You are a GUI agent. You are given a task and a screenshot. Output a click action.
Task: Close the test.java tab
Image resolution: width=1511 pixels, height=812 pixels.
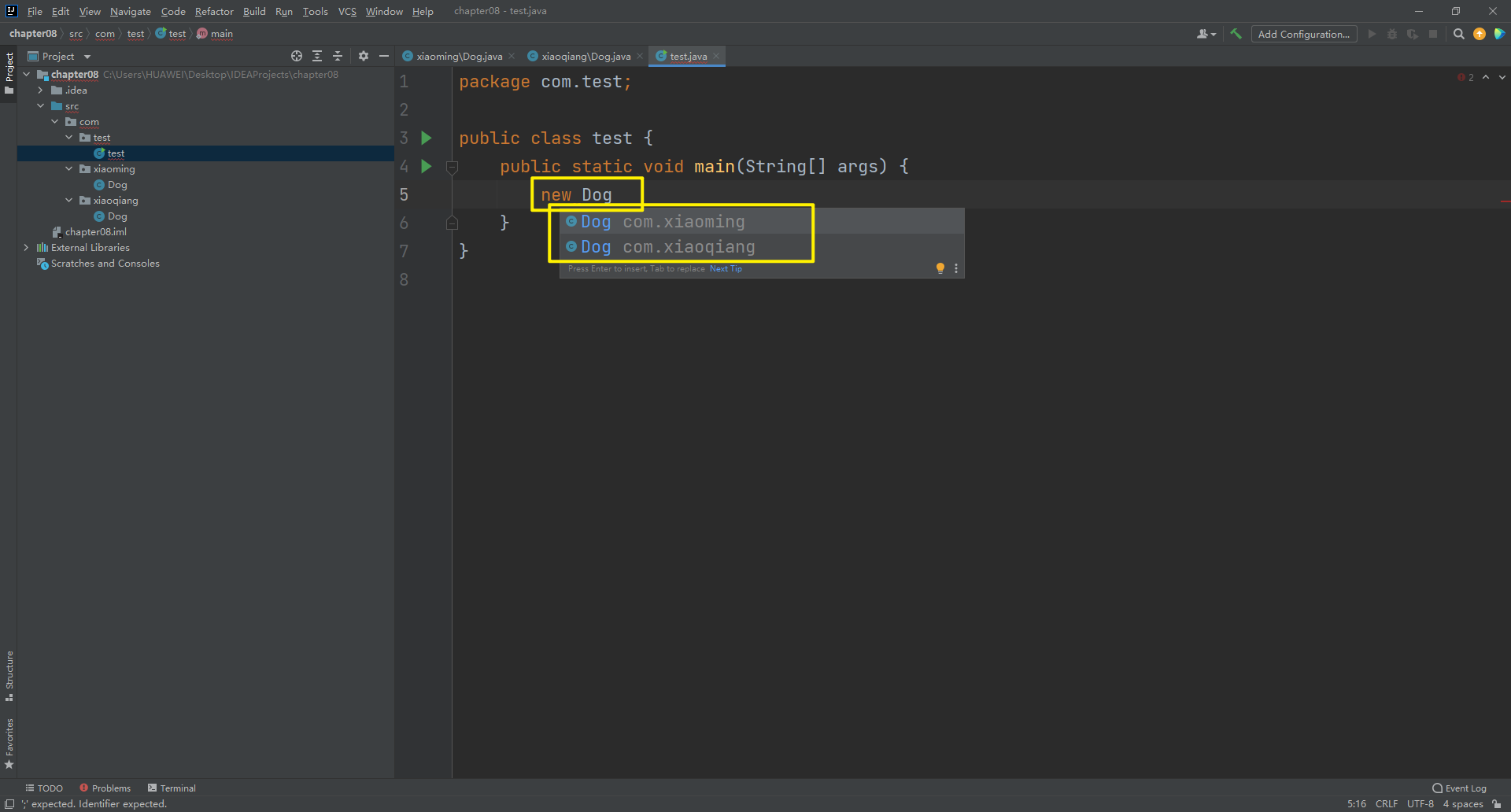point(716,56)
